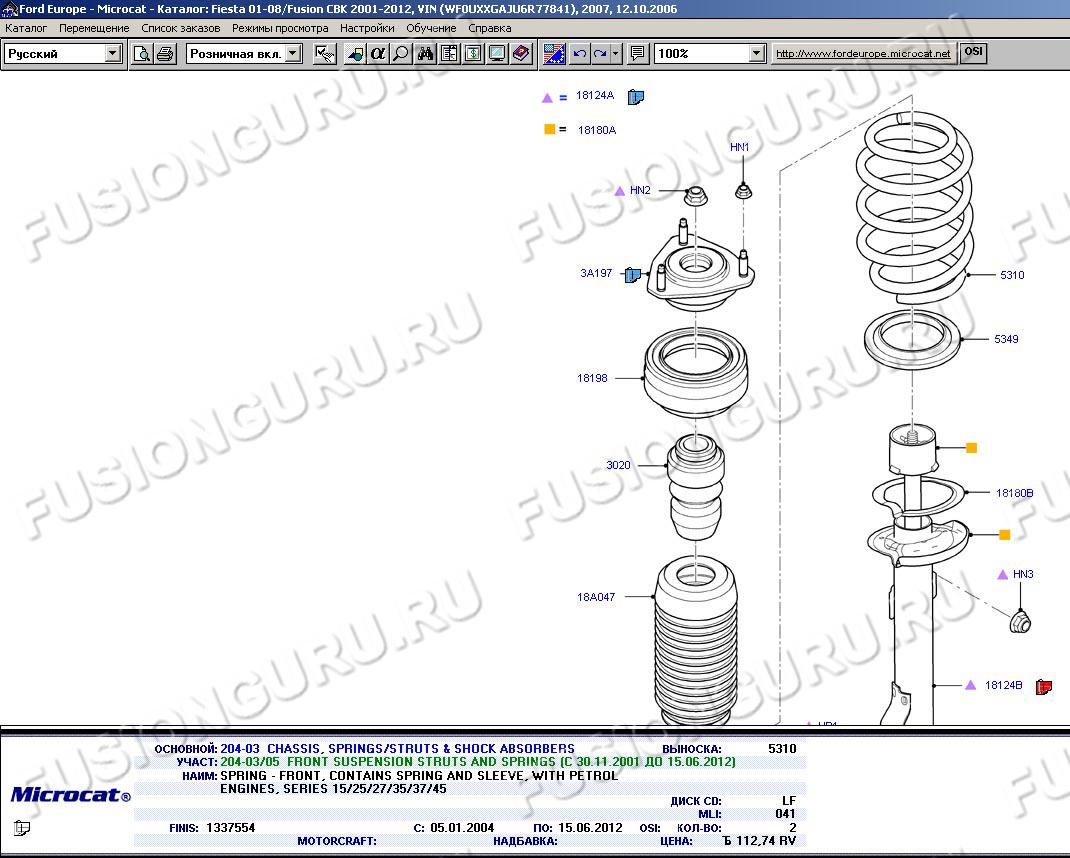Image resolution: width=1070 pixels, height=858 pixels.
Task: Select callout 18124B strut label
Action: [x=1003, y=685]
